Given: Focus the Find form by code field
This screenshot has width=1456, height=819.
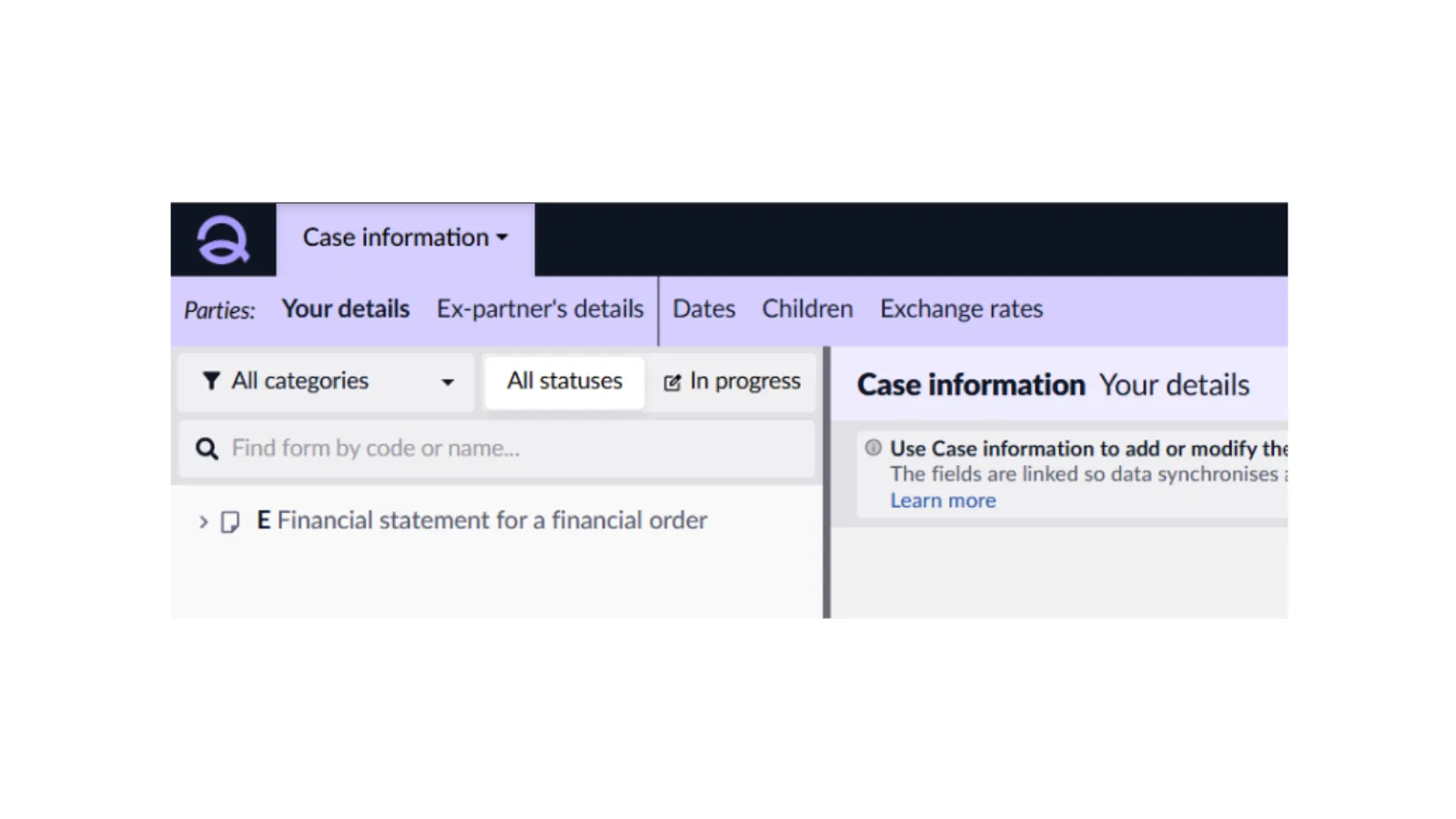Looking at the screenshot, I should click(510, 449).
